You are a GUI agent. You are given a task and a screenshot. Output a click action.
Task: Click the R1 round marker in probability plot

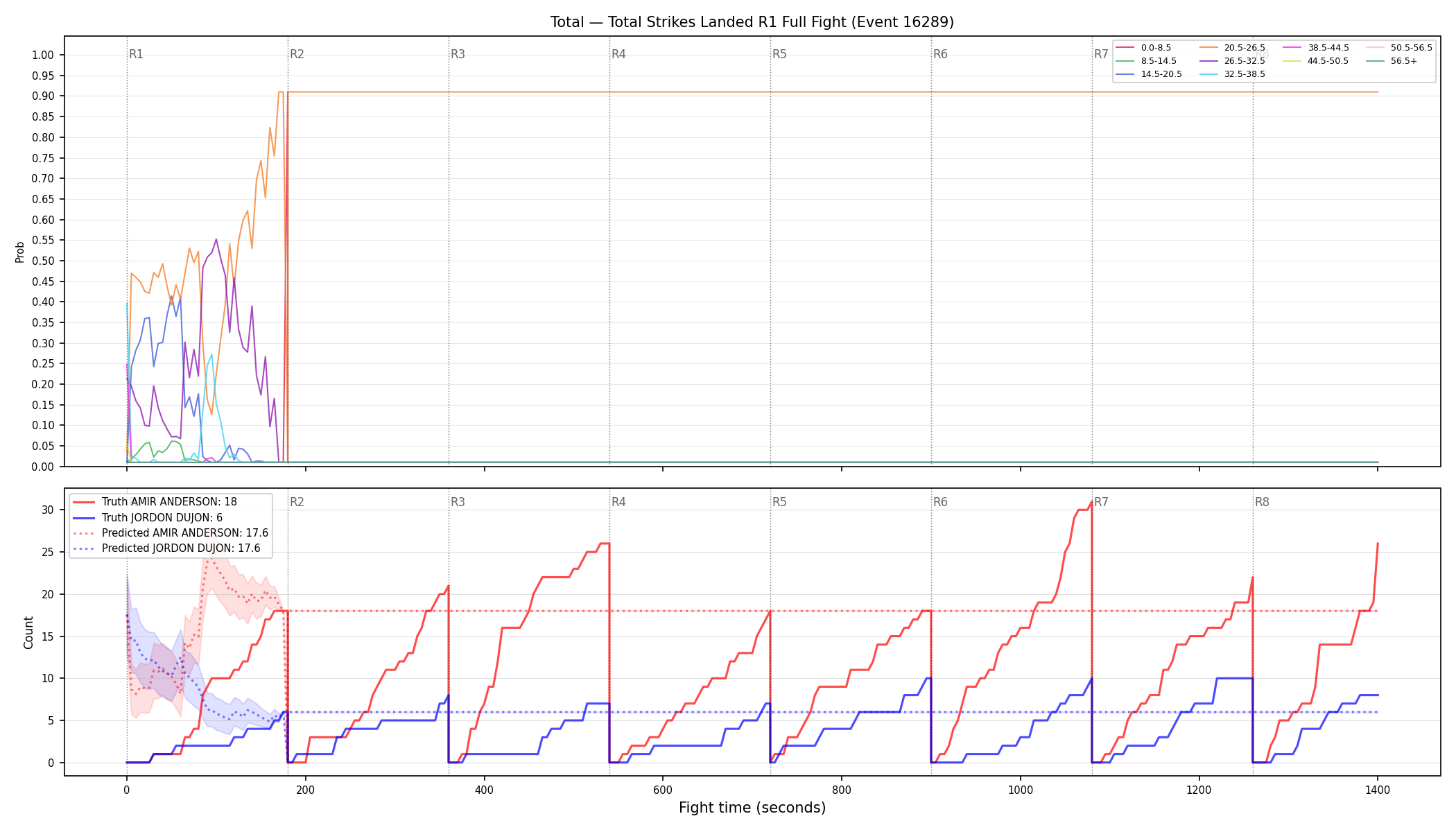[136, 54]
